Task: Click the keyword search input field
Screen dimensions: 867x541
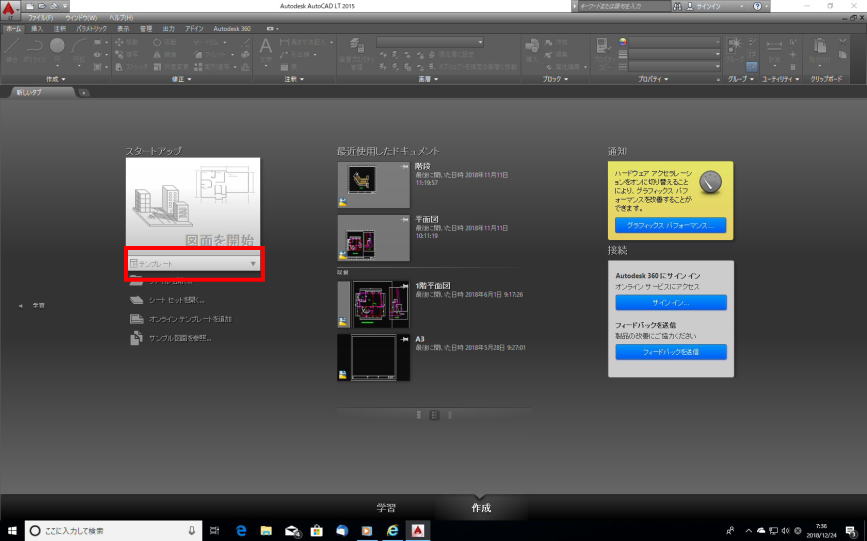Action: 624,6
